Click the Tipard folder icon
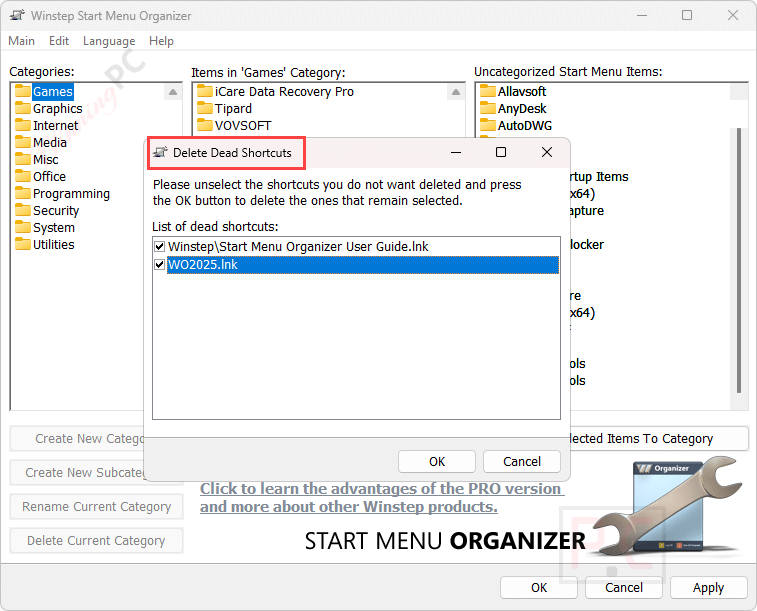This screenshot has height=611, width=757. point(205,108)
